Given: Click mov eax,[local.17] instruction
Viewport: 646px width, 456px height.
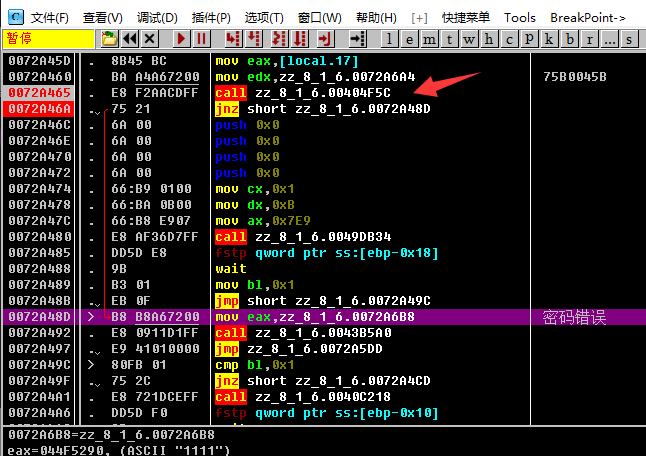Looking at the screenshot, I should [287, 61].
